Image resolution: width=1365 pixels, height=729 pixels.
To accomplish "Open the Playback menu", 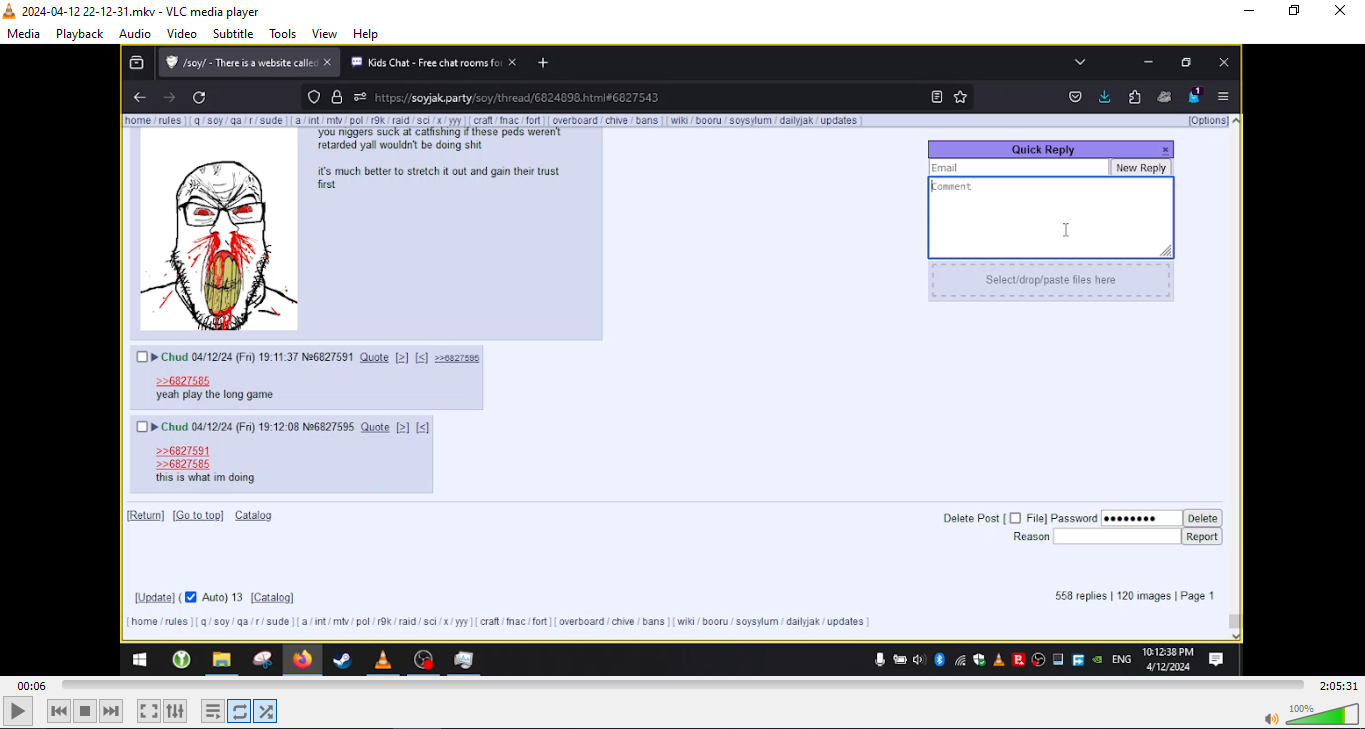I will pos(79,34).
